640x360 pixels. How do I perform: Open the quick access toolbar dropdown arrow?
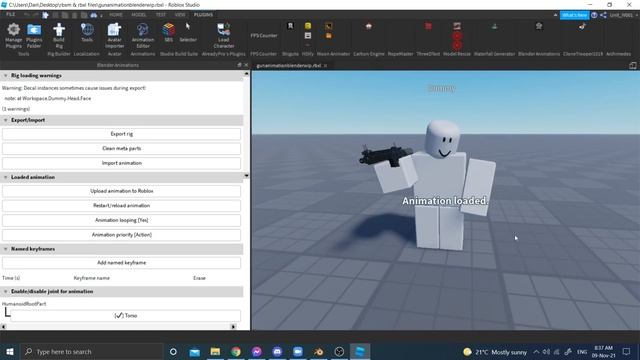pos(101,15)
